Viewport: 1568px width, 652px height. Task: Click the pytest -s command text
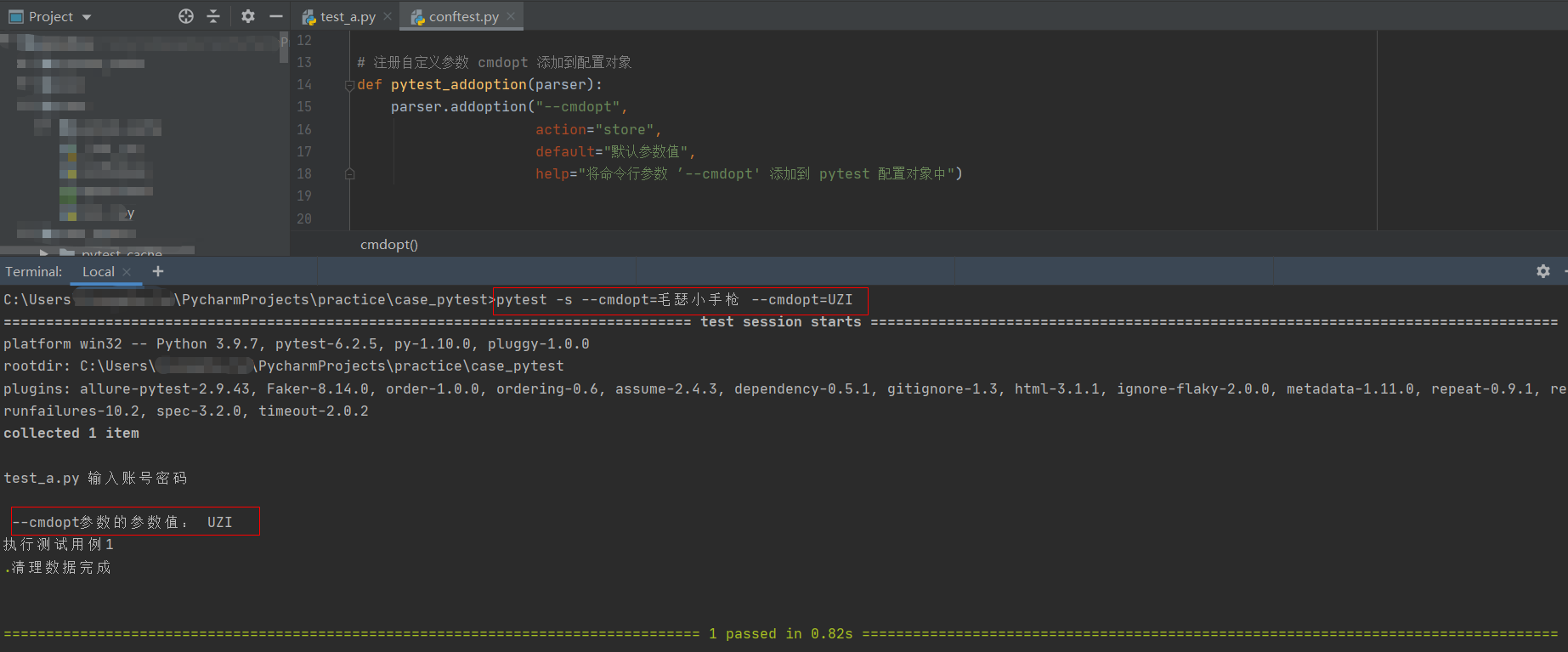tap(675, 300)
